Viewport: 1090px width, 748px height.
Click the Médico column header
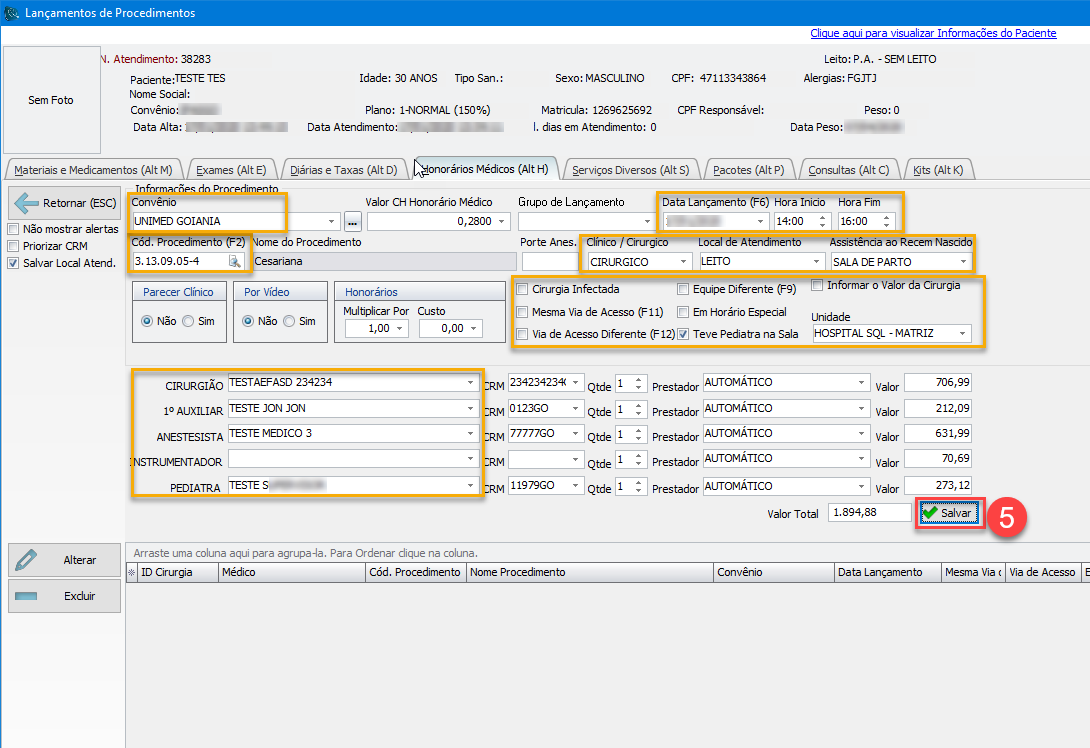238,572
